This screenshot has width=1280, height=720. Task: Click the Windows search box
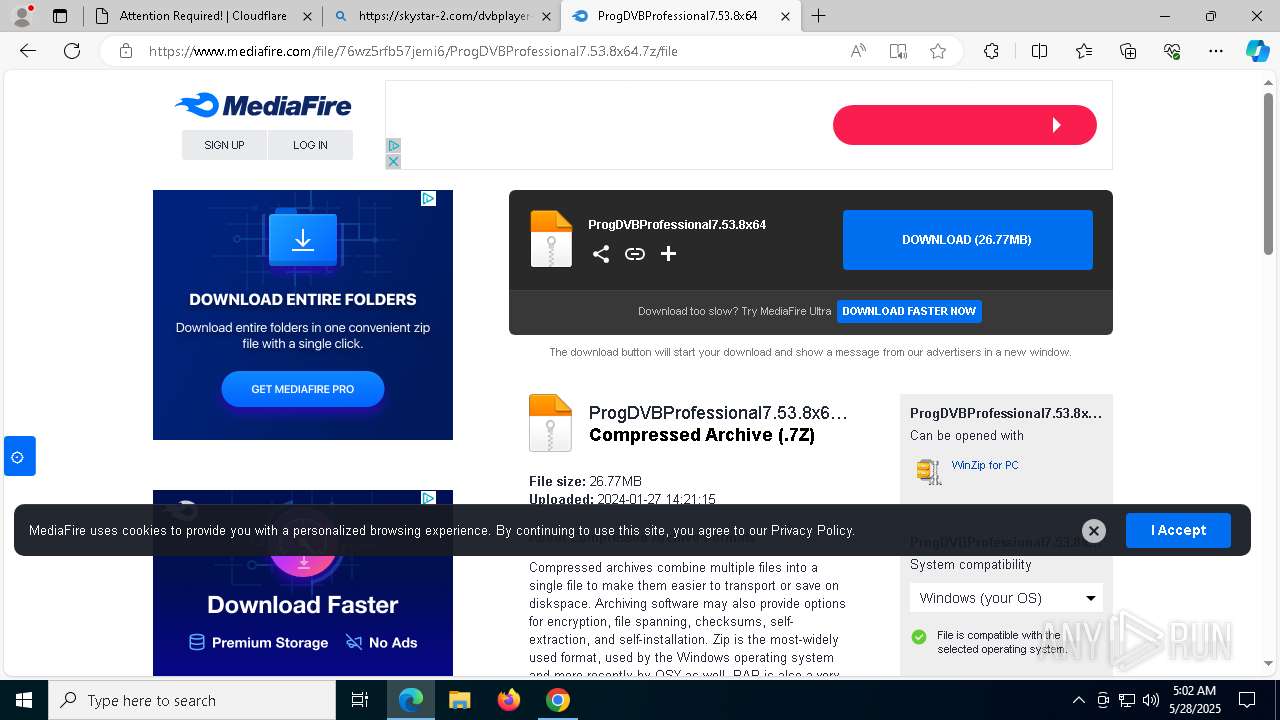click(x=192, y=700)
